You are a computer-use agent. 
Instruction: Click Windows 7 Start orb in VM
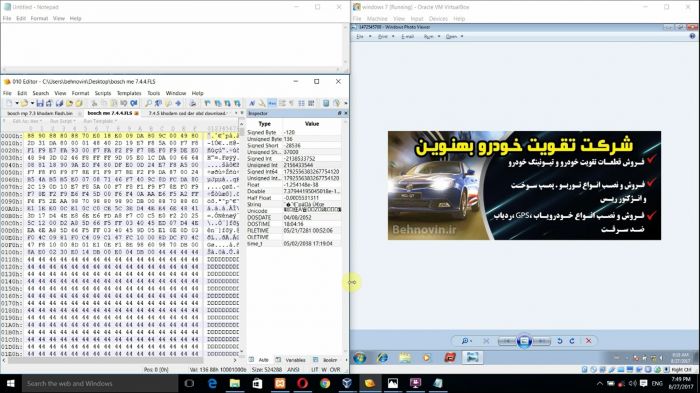click(359, 358)
